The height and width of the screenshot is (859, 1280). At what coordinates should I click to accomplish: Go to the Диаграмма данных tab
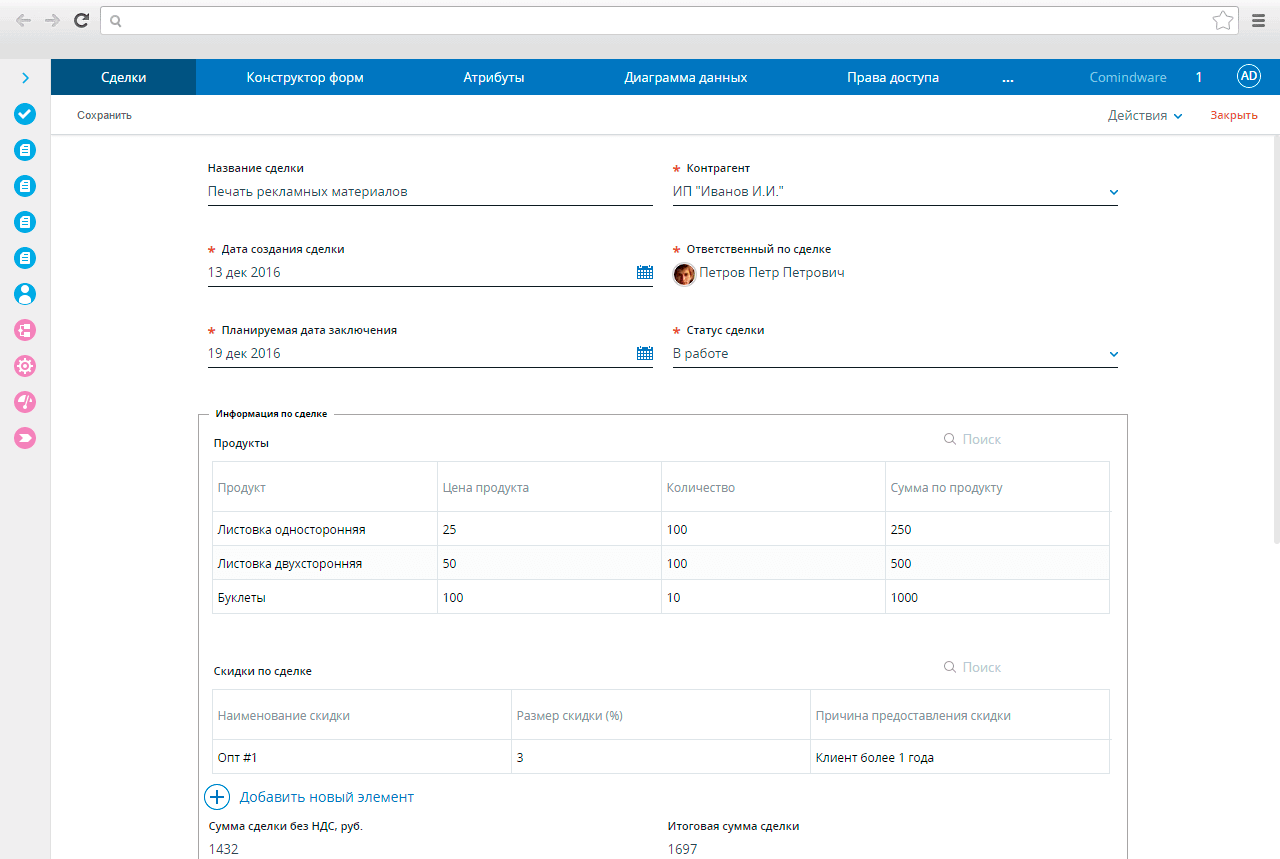685,77
